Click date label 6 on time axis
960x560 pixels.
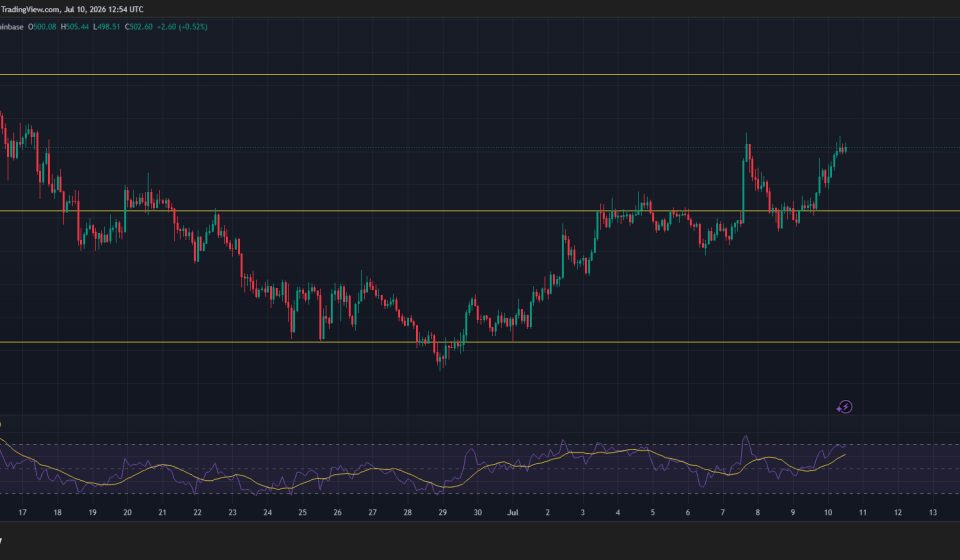[x=688, y=513]
